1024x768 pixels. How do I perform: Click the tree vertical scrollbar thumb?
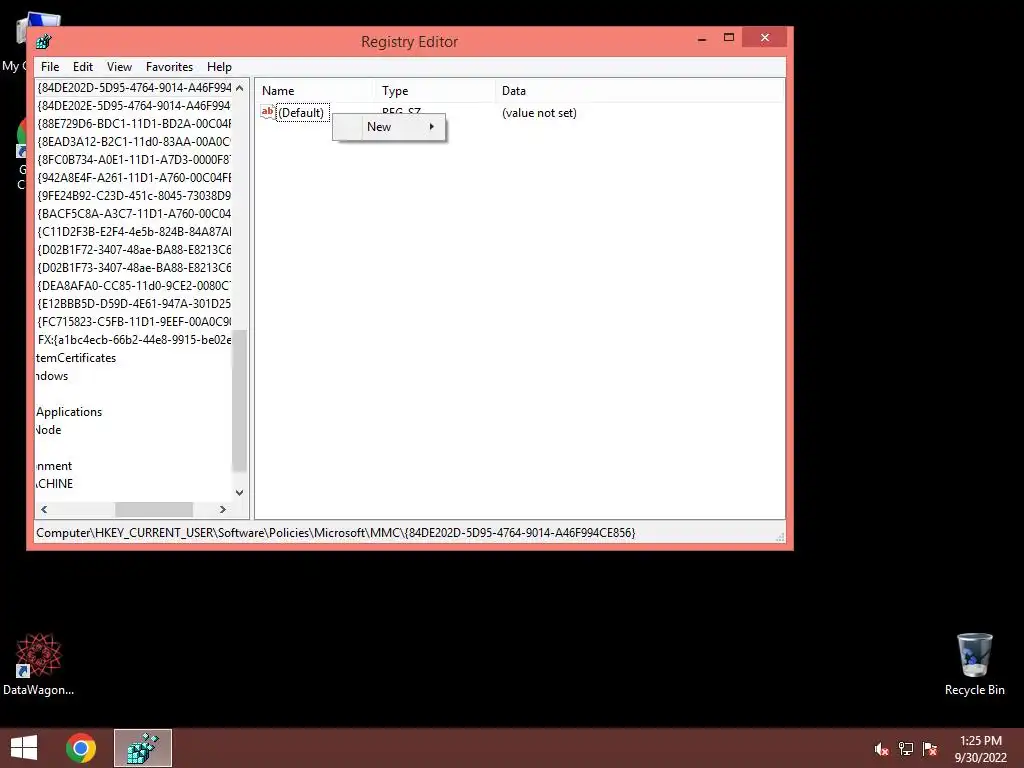point(240,400)
